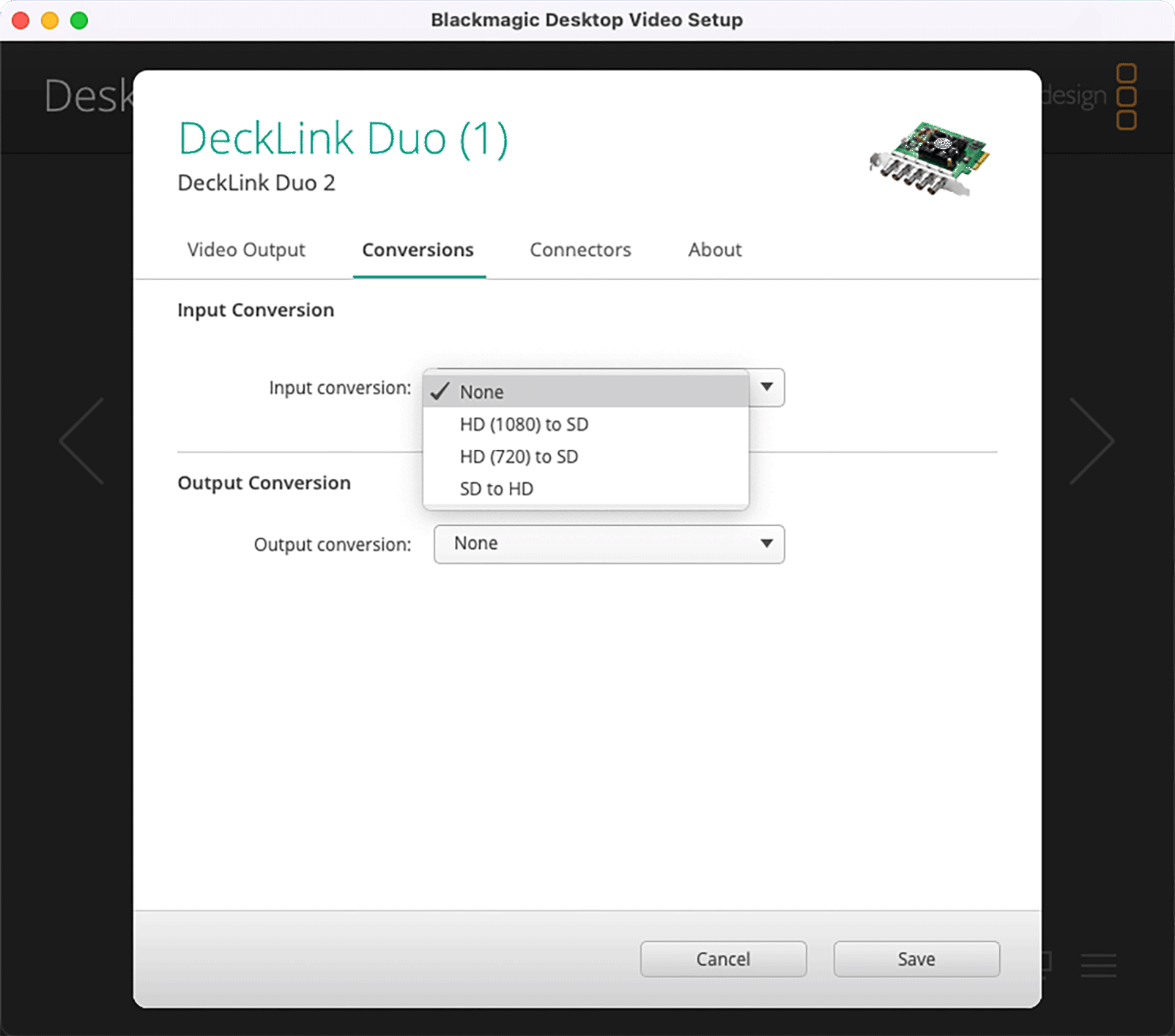Go to next device with right arrow
1175x1036 pixels.
1091,441
